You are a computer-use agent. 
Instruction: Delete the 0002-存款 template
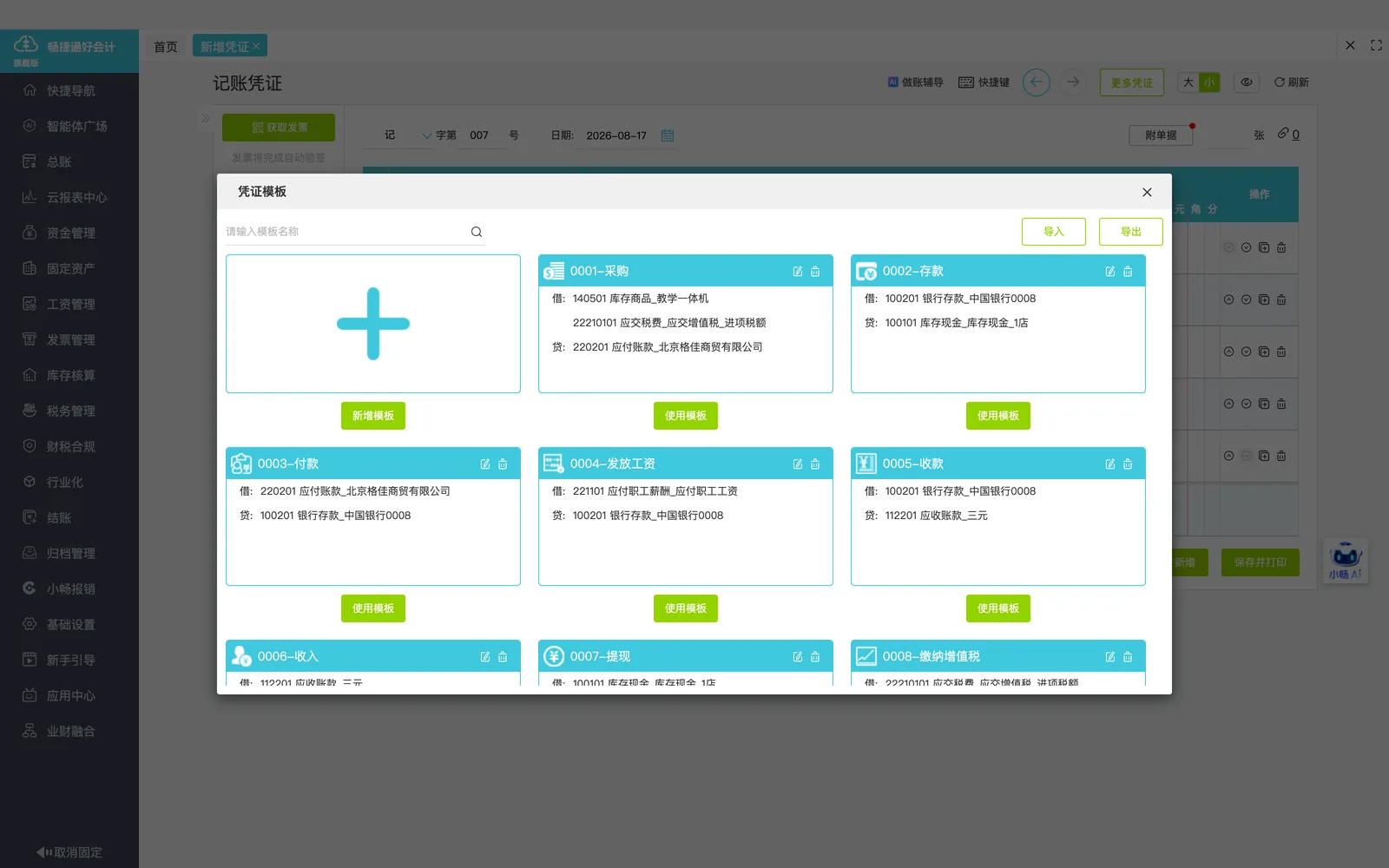(1128, 272)
